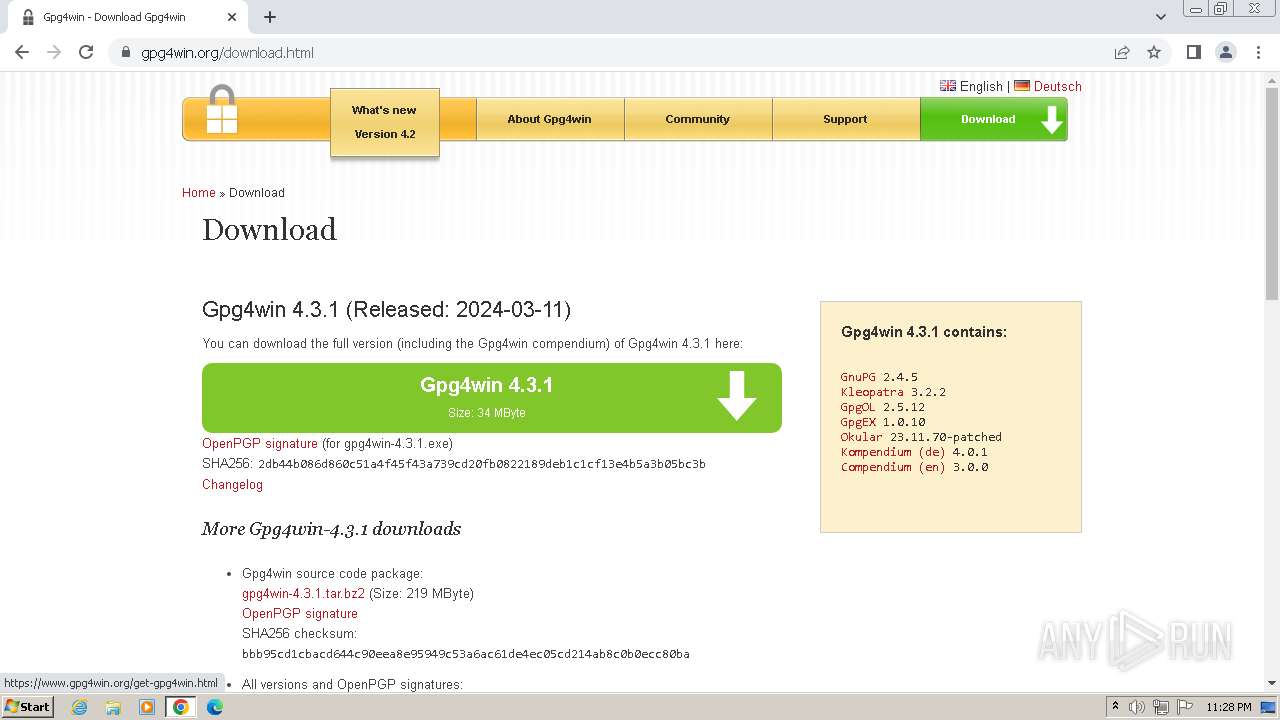Image resolution: width=1280 pixels, height=720 pixels.
Task: Switch language to Deutsch
Action: pos(1057,87)
